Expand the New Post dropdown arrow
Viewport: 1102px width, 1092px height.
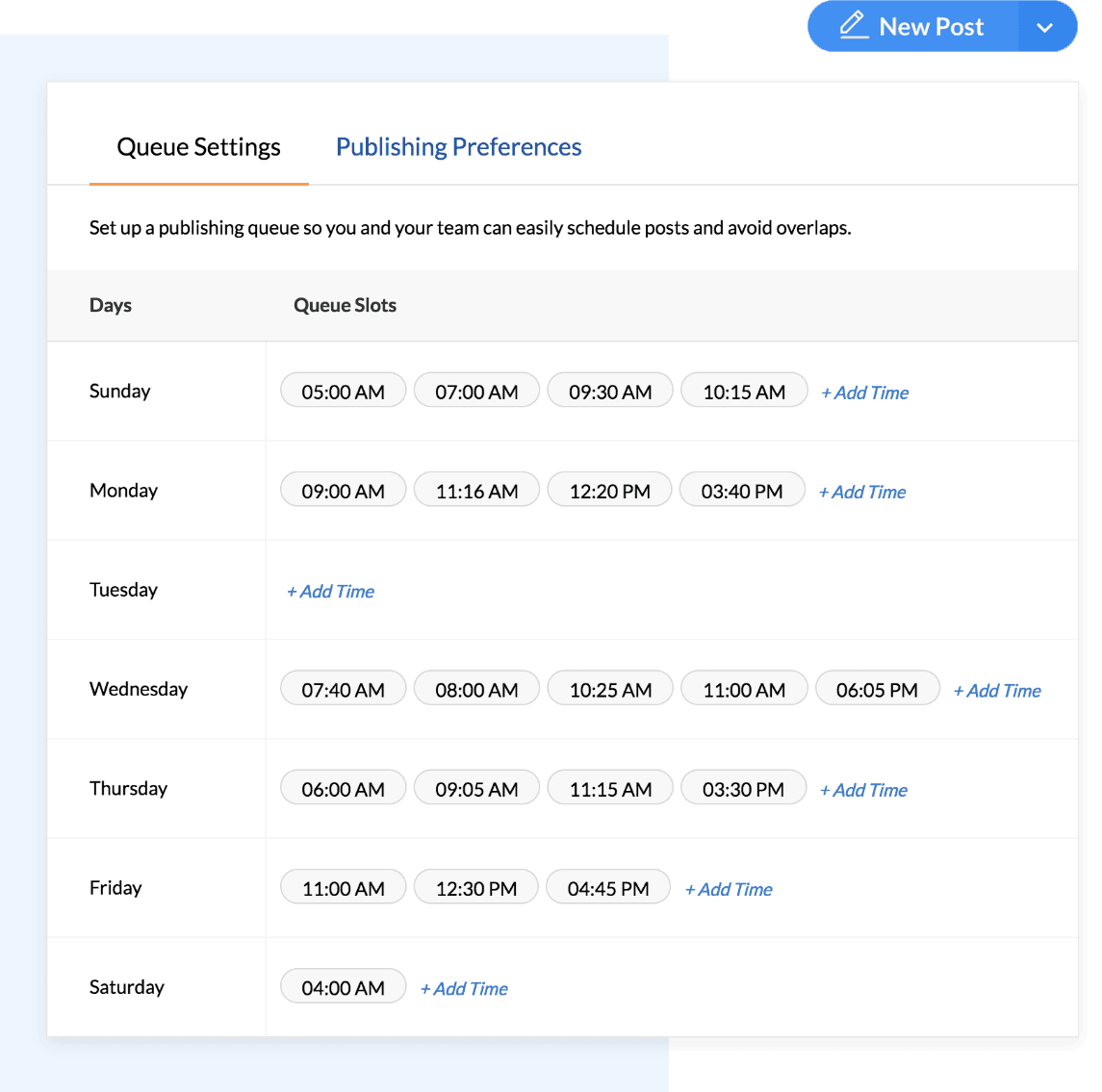[x=1045, y=27]
